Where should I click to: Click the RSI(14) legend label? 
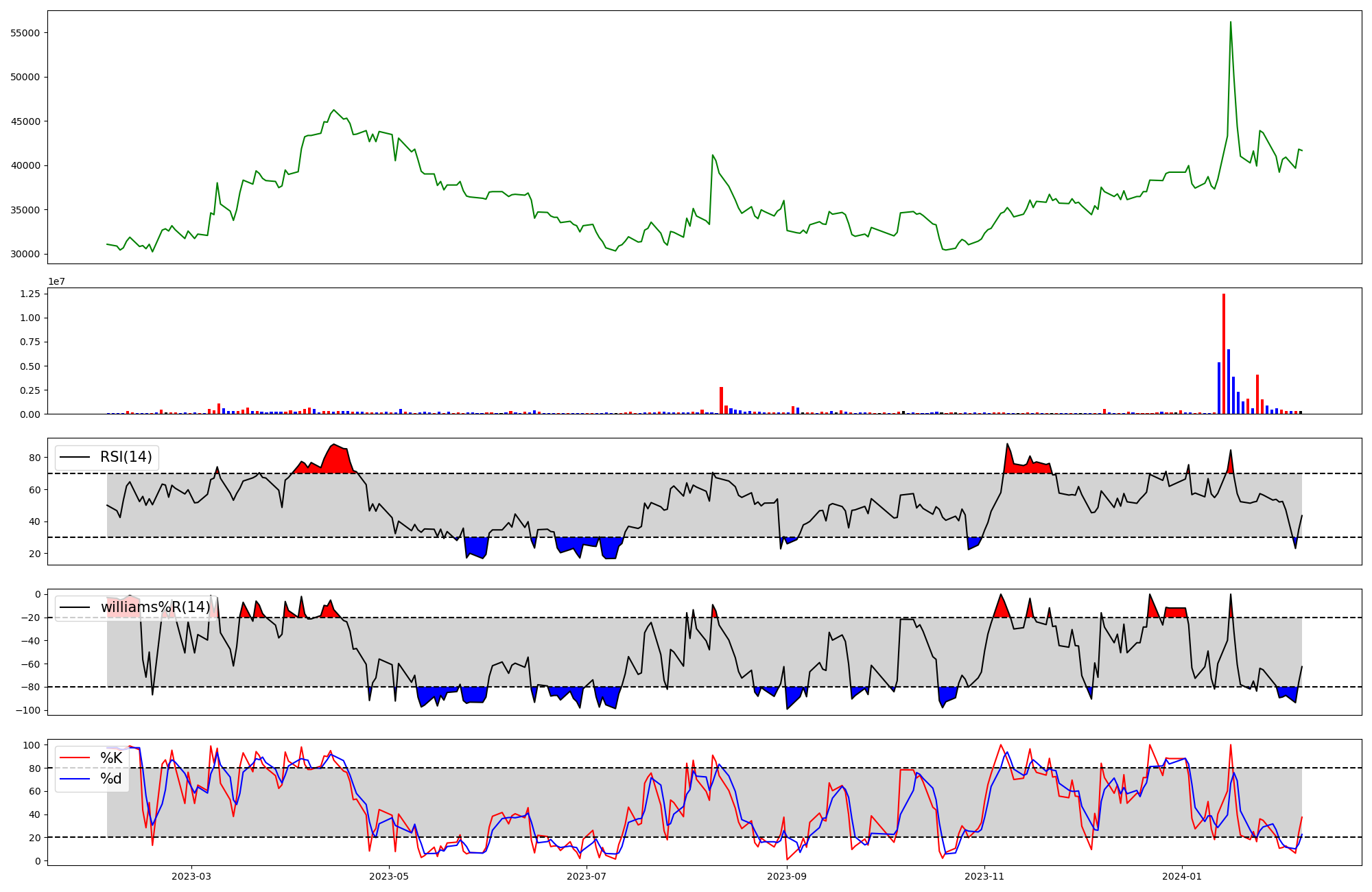click(x=126, y=457)
